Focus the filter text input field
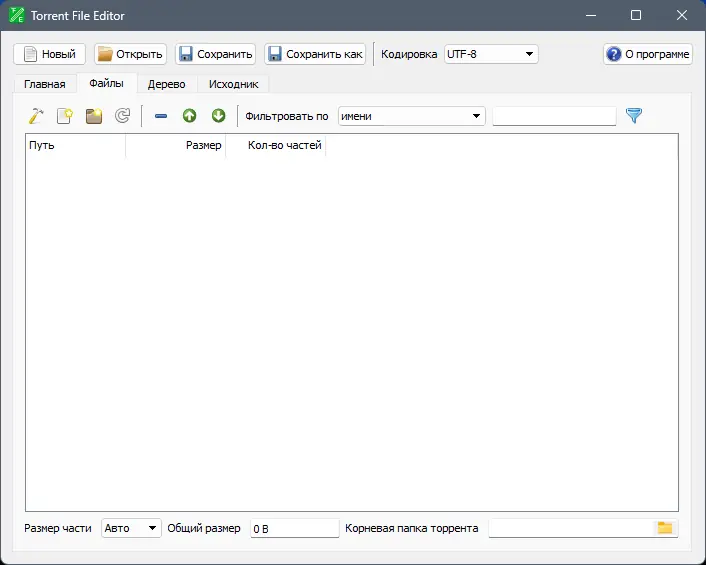The image size is (706, 565). [x=554, y=116]
